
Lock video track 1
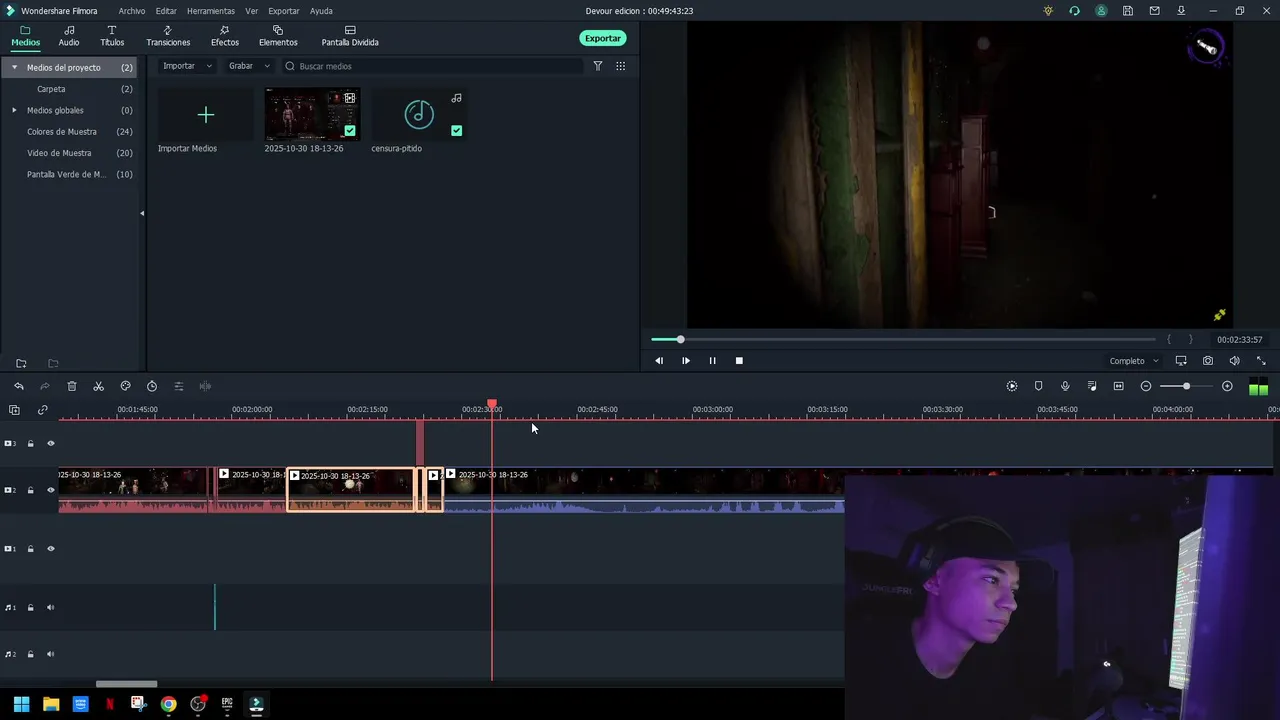tap(30, 549)
